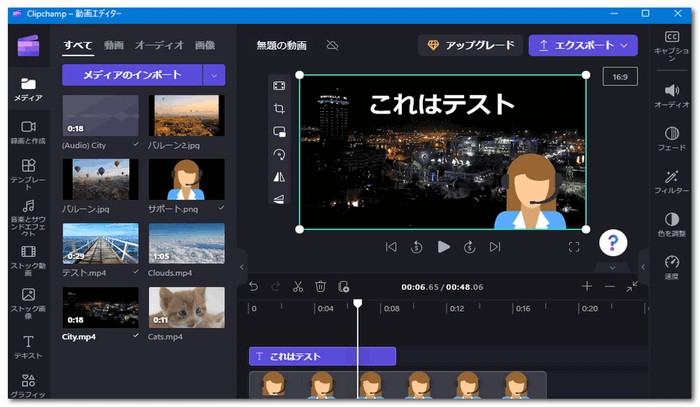The width and height of the screenshot is (700, 407).
Task: Click the rotate icon in preview toolbar
Action: [280, 154]
